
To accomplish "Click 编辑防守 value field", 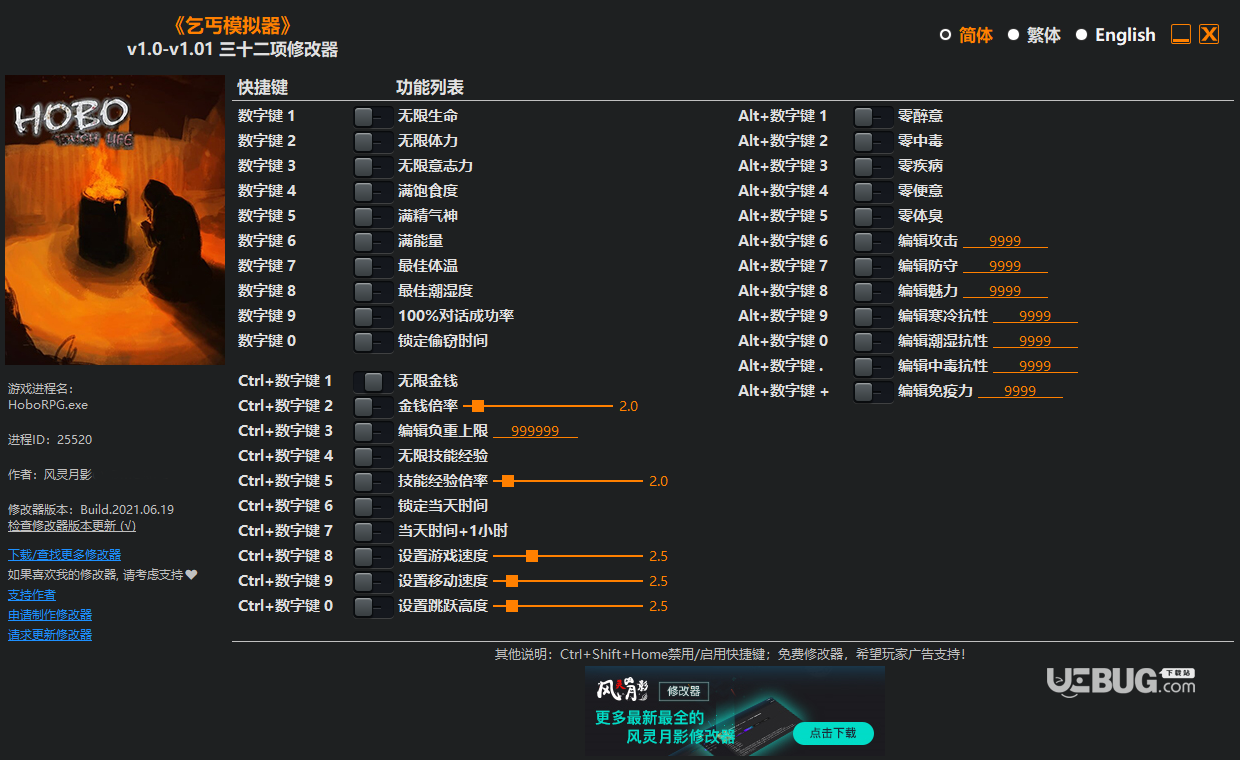I will pyautogui.click(x=1005, y=266).
